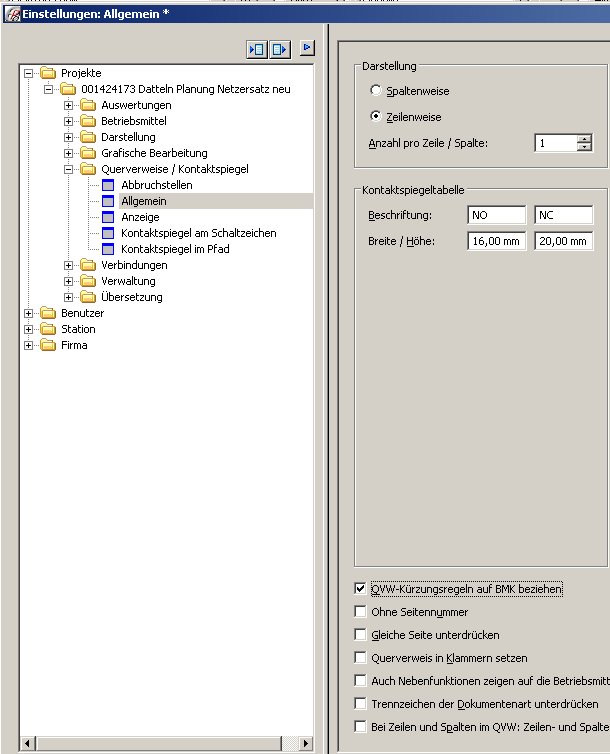Screen dimensions: 610x754
Task: Click the Verwaltung folder icon
Action: pyautogui.click(x=88, y=281)
